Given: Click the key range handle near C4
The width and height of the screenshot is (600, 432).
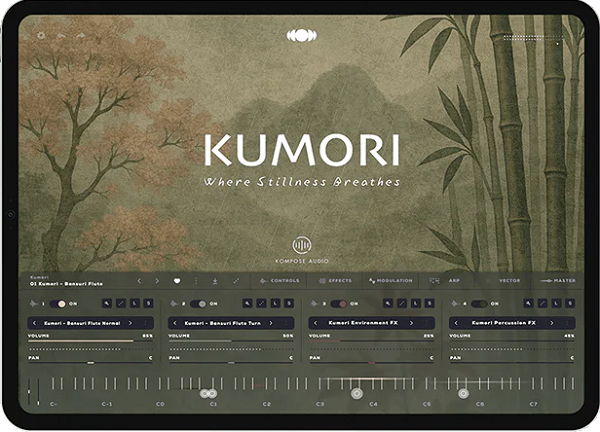Looking at the screenshot, I should coord(357,393).
